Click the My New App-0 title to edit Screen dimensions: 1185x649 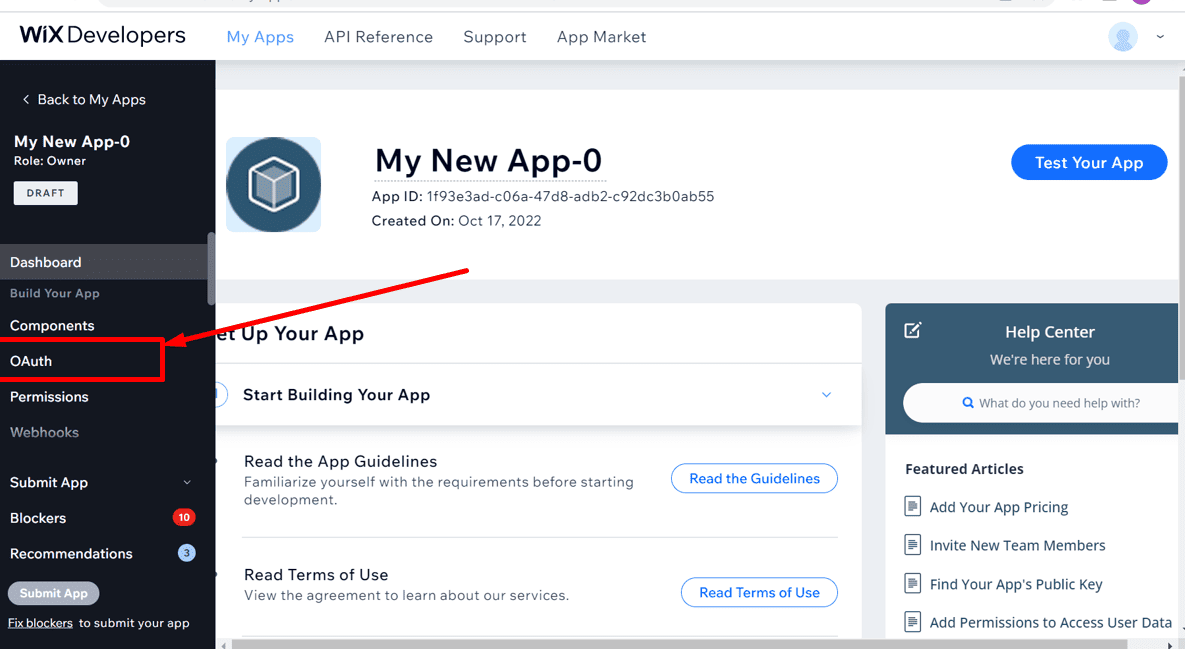coord(489,161)
